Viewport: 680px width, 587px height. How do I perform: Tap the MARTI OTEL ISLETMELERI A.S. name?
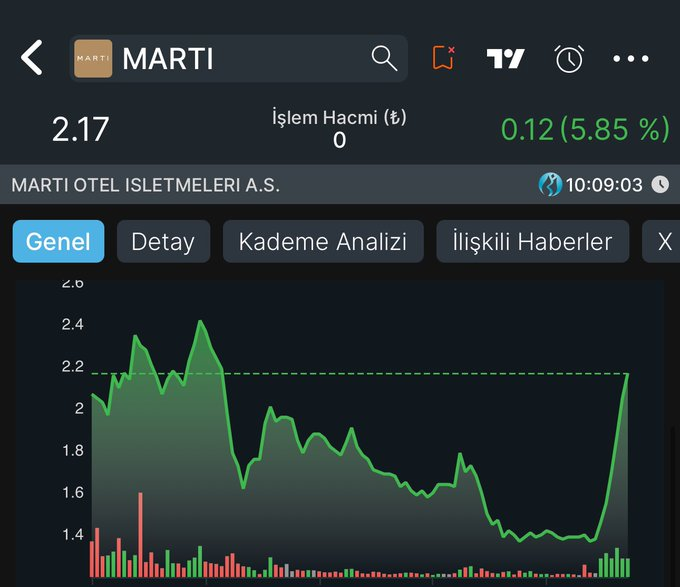[x=146, y=185]
